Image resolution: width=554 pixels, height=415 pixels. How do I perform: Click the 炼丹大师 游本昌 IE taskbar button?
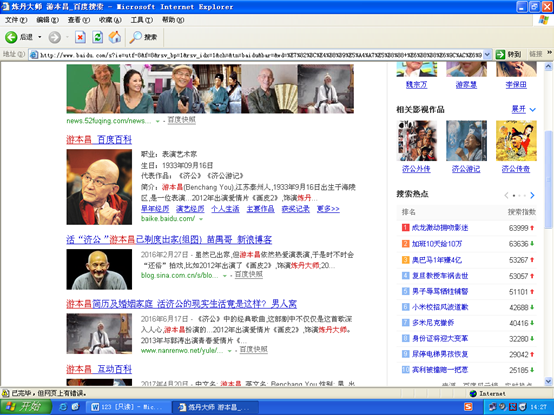(215, 407)
